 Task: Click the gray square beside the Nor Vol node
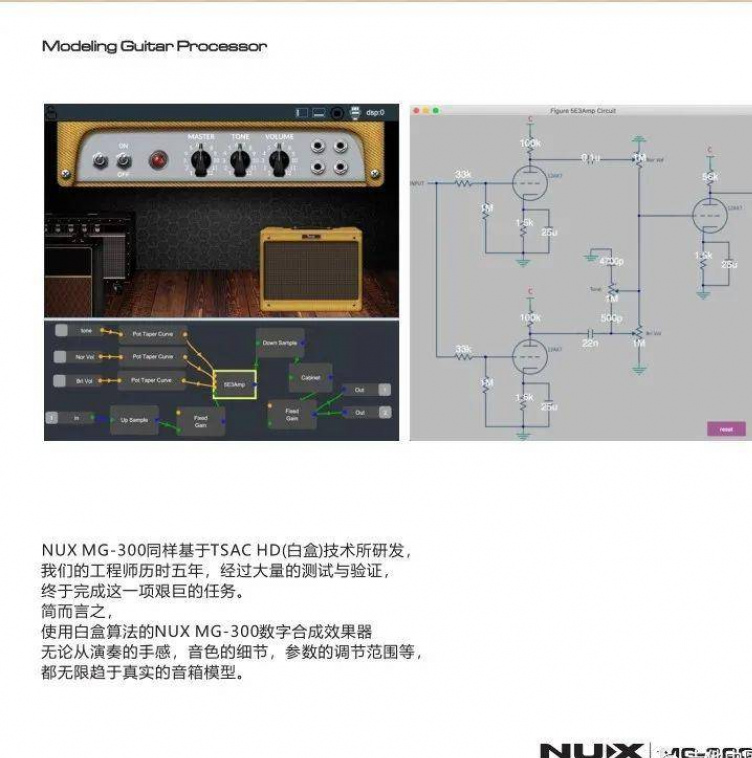click(x=62, y=356)
